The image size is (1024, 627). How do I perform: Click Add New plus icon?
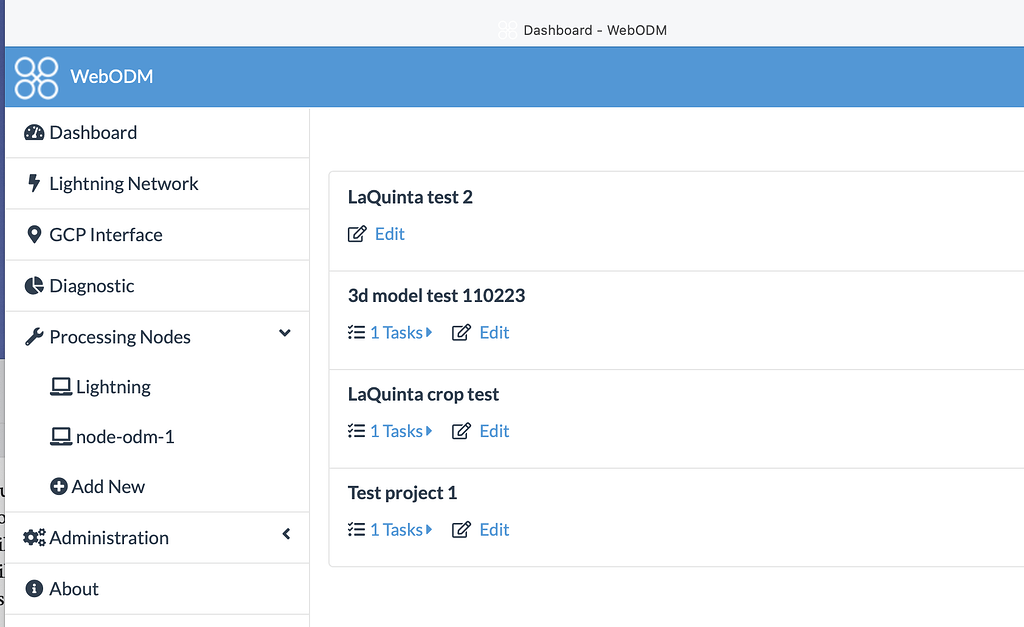click(x=59, y=487)
